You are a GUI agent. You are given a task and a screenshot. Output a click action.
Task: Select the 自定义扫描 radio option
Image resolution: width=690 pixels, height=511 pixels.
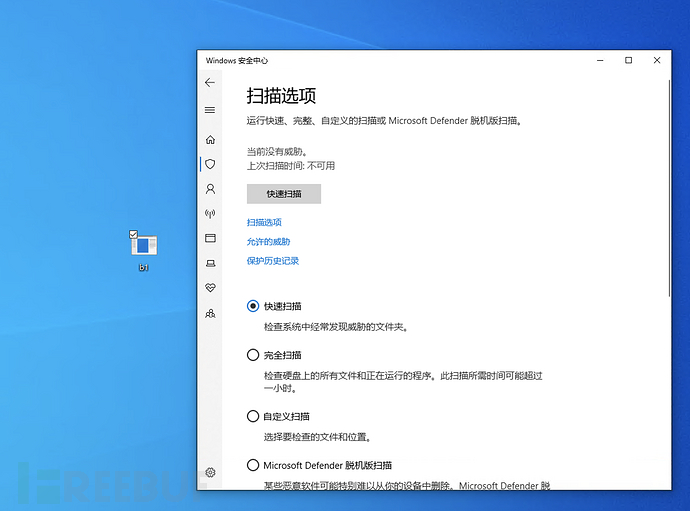[x=253, y=416]
